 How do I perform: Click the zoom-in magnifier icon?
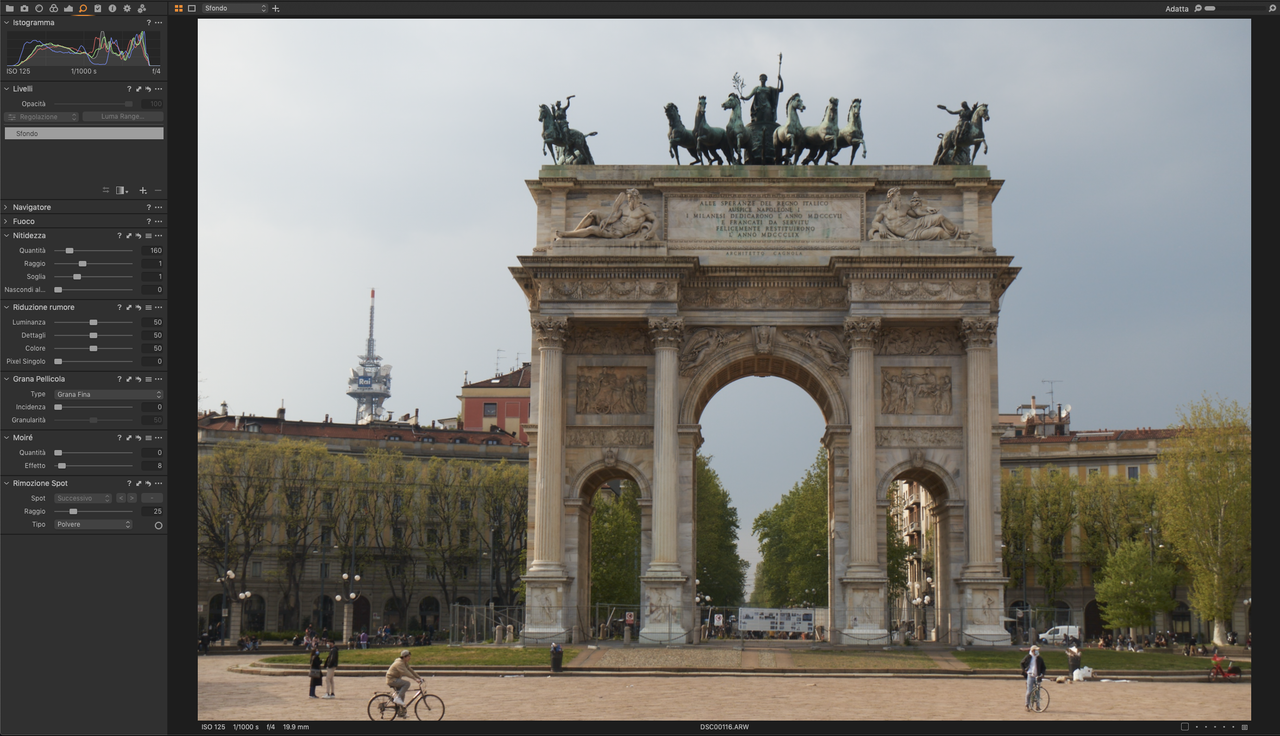[1272, 8]
